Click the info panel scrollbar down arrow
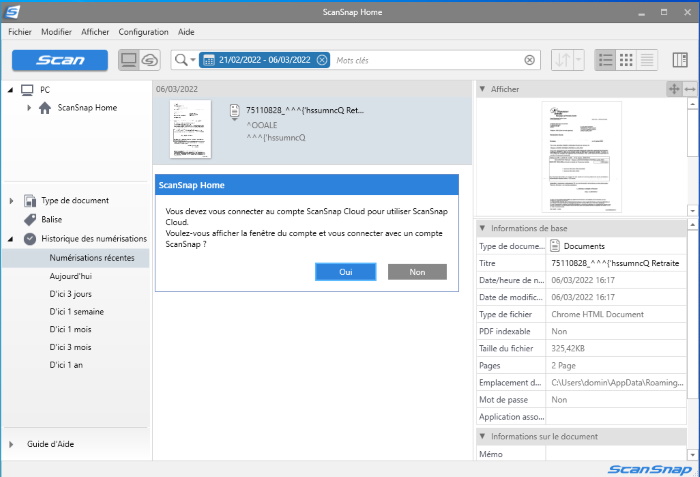 (692, 455)
